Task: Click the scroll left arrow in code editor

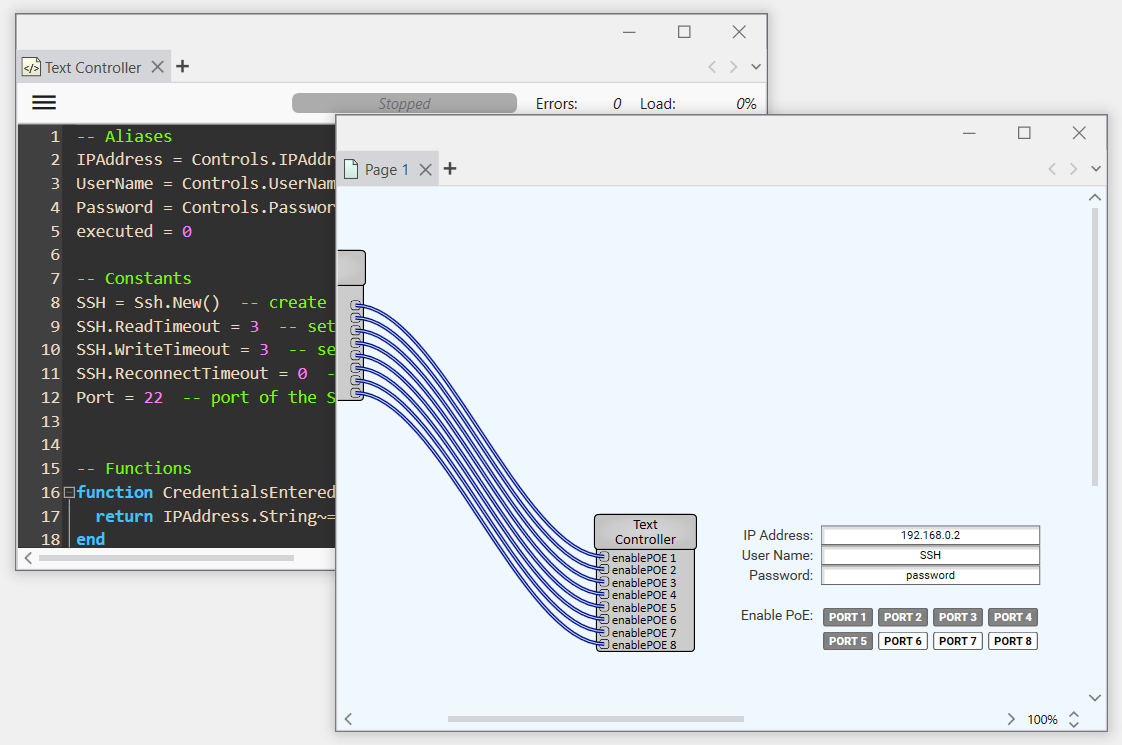Action: click(x=28, y=557)
